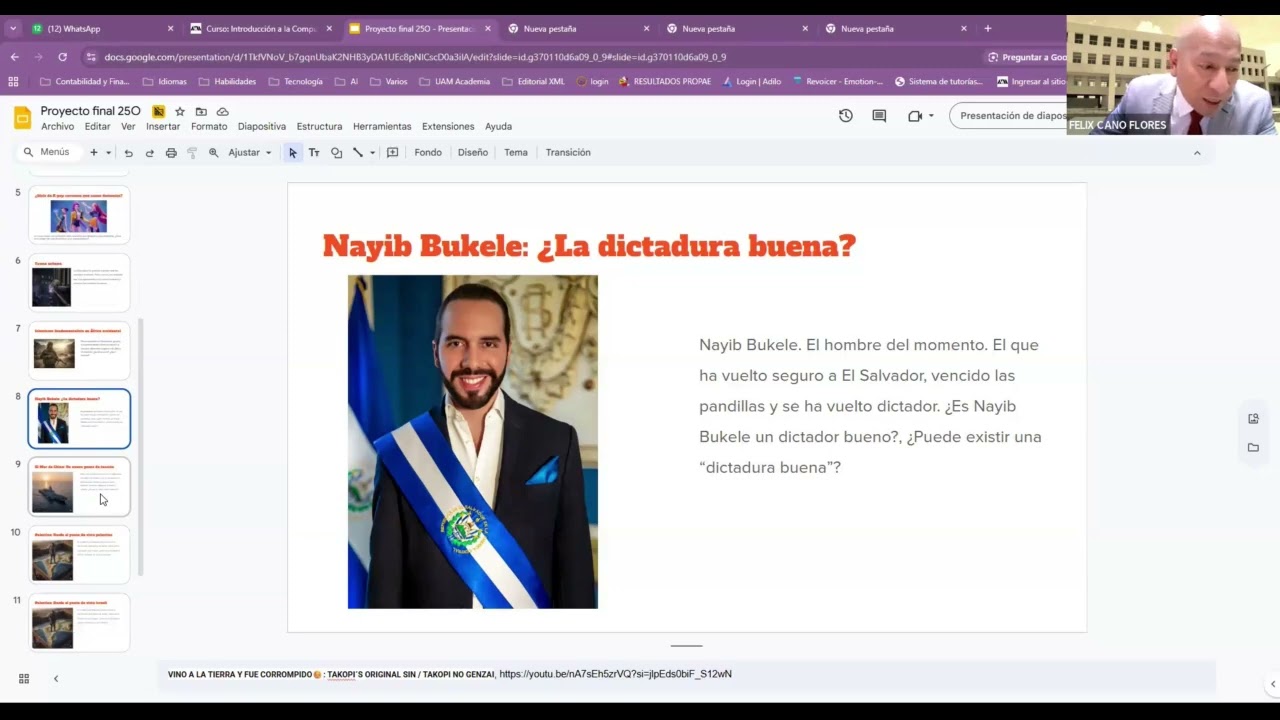Expand the side panel arrow at bottom right

pos(1272,684)
